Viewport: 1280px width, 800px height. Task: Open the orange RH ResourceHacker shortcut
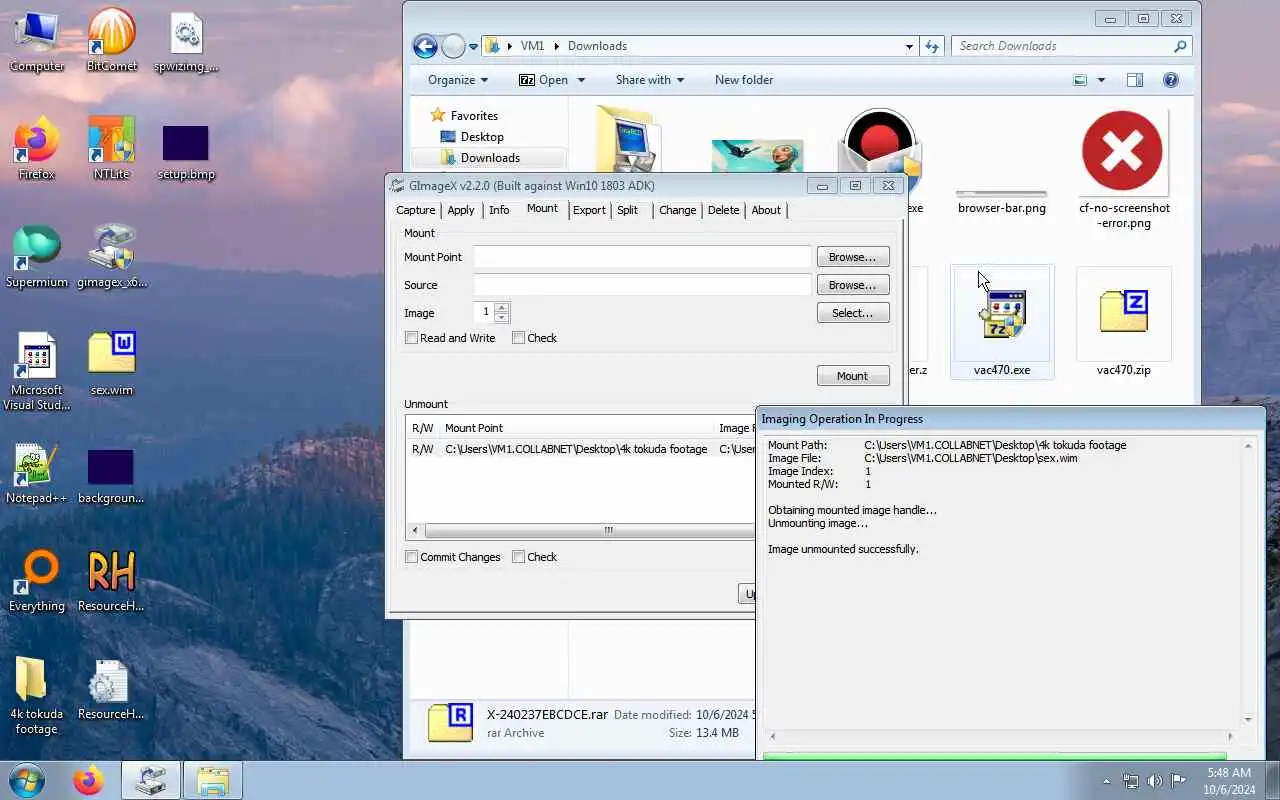111,580
